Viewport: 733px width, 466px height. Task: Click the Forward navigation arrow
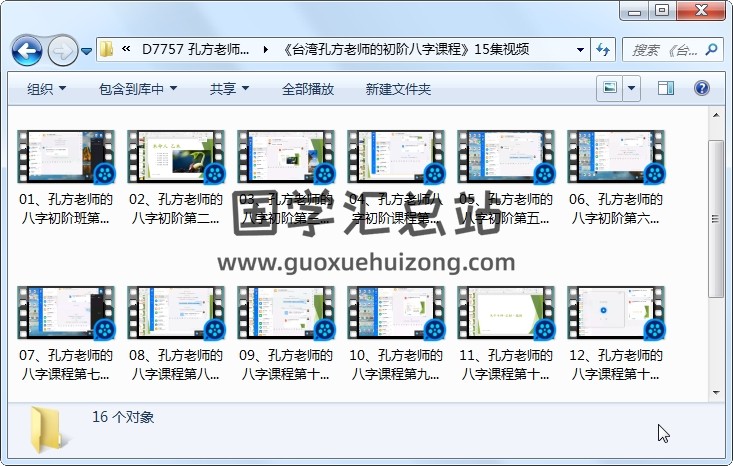tap(62, 50)
